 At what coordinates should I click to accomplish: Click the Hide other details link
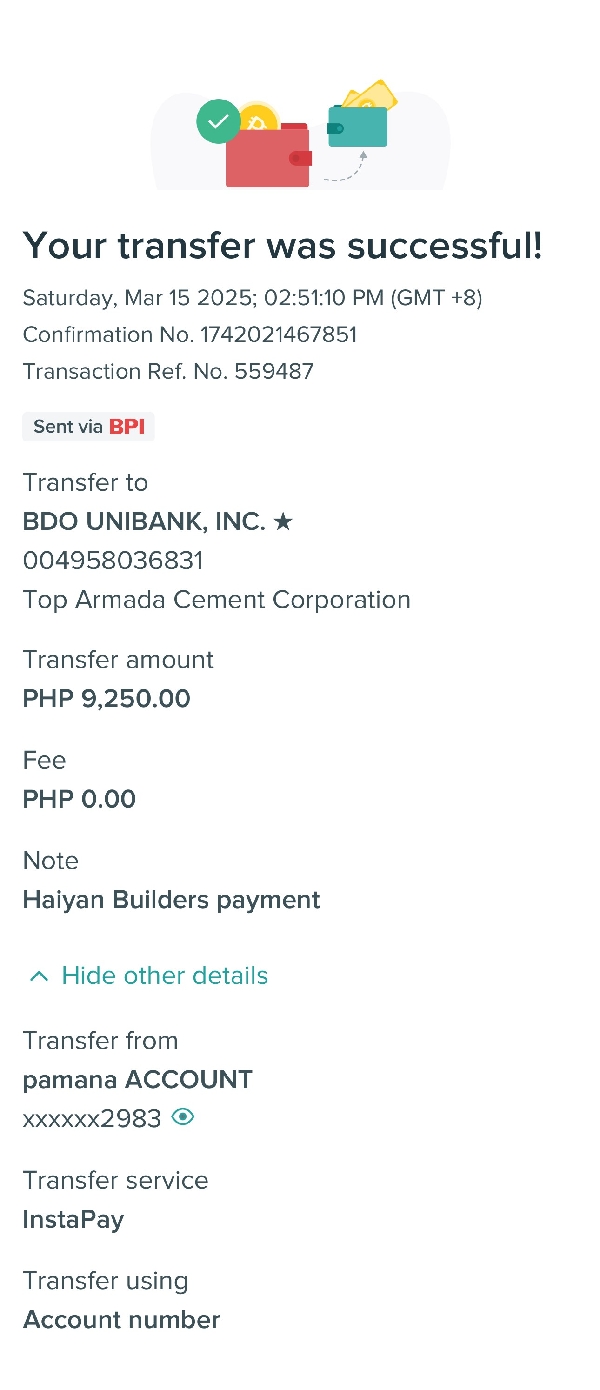pos(164,976)
